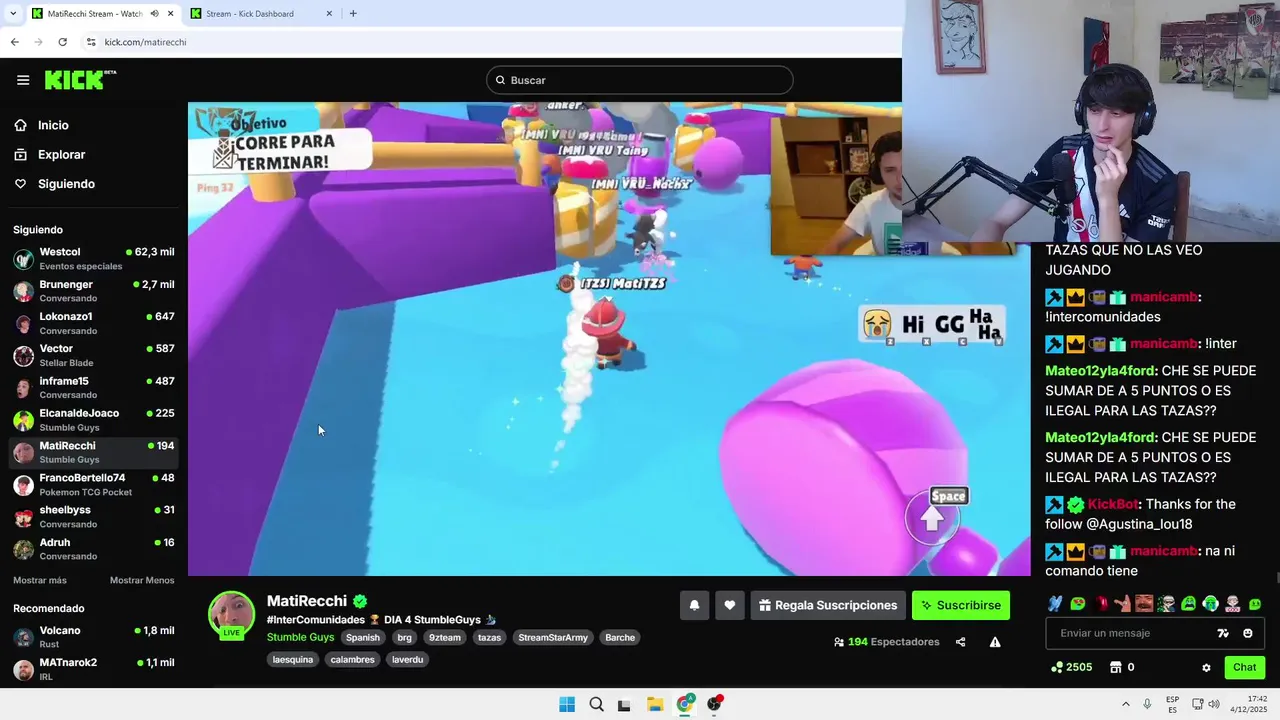Viewport: 1280px width, 720px height.
Task: Click the green Suscribirse button
Action: [961, 605]
